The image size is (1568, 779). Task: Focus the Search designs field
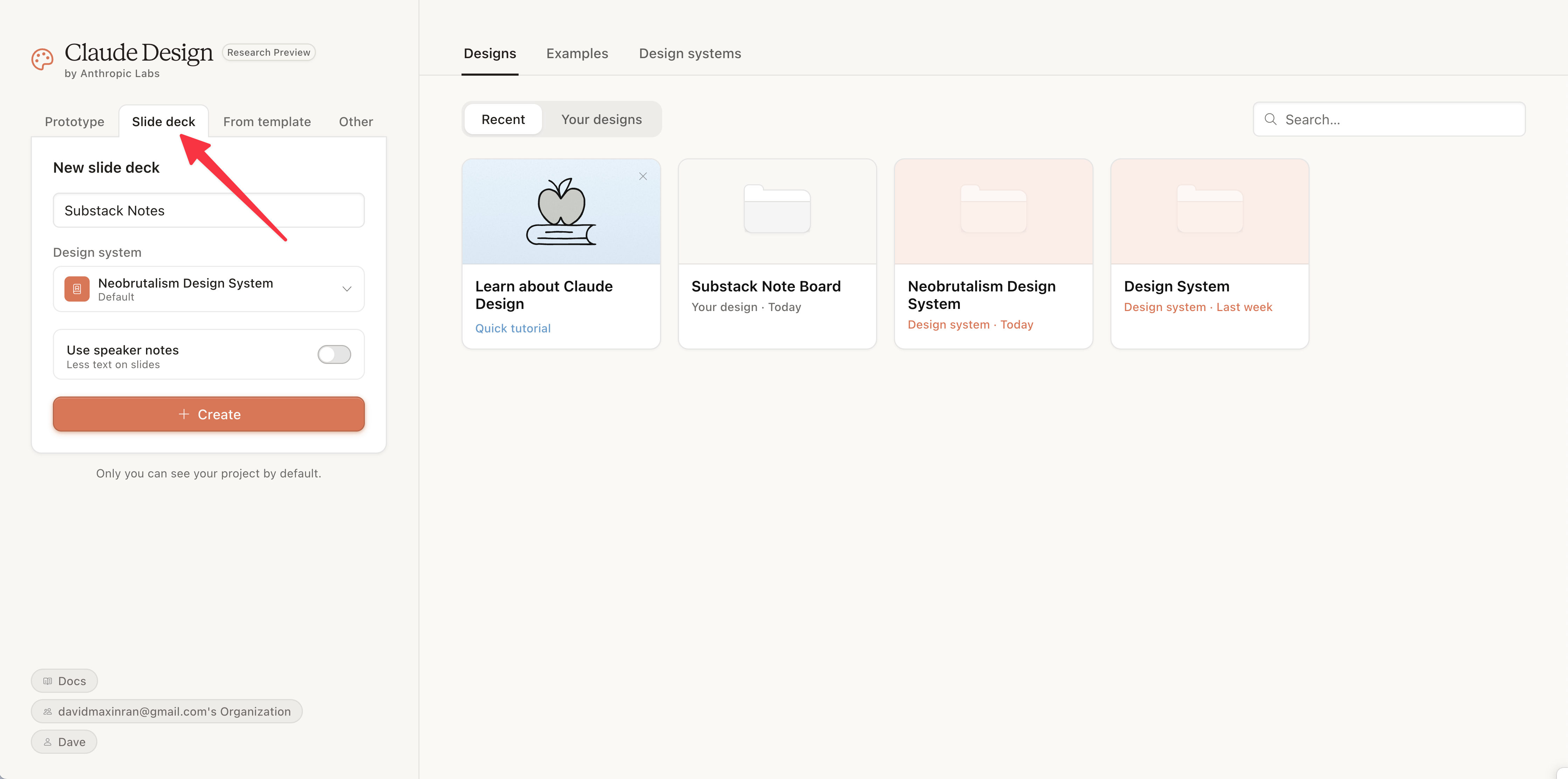pos(1389,119)
